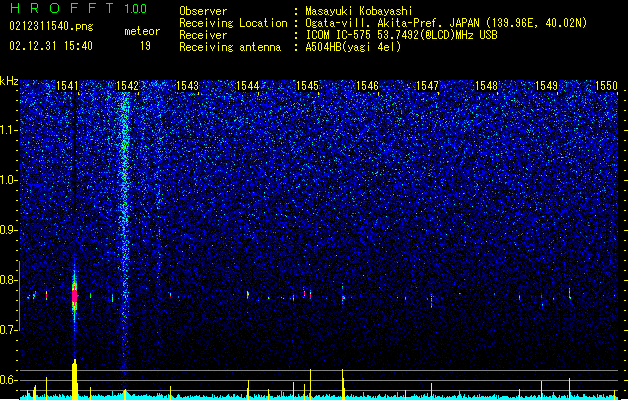
Task: Click the ICOM IC-575 receiver text
Action: click(401, 35)
